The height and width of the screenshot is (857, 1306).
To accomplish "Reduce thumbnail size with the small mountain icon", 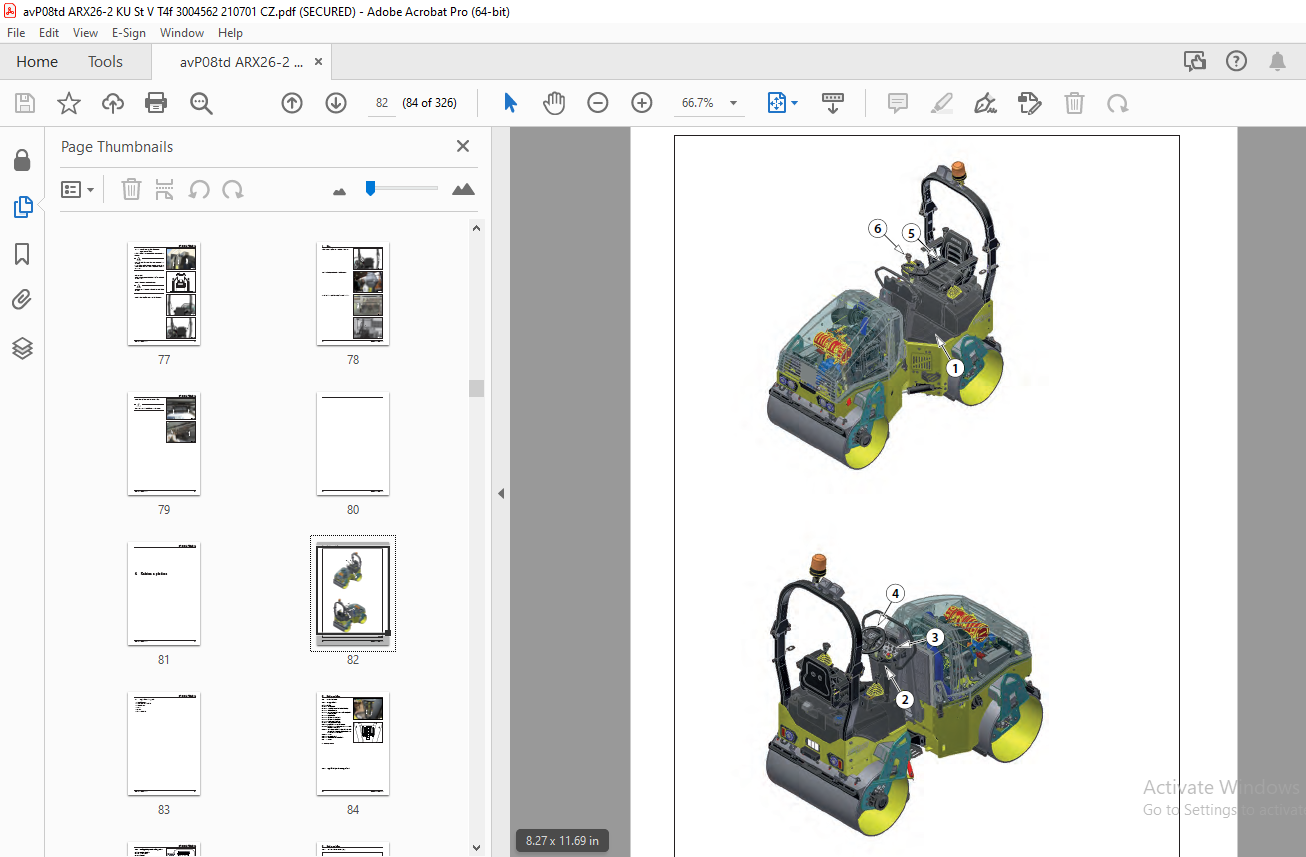I will pos(339,190).
